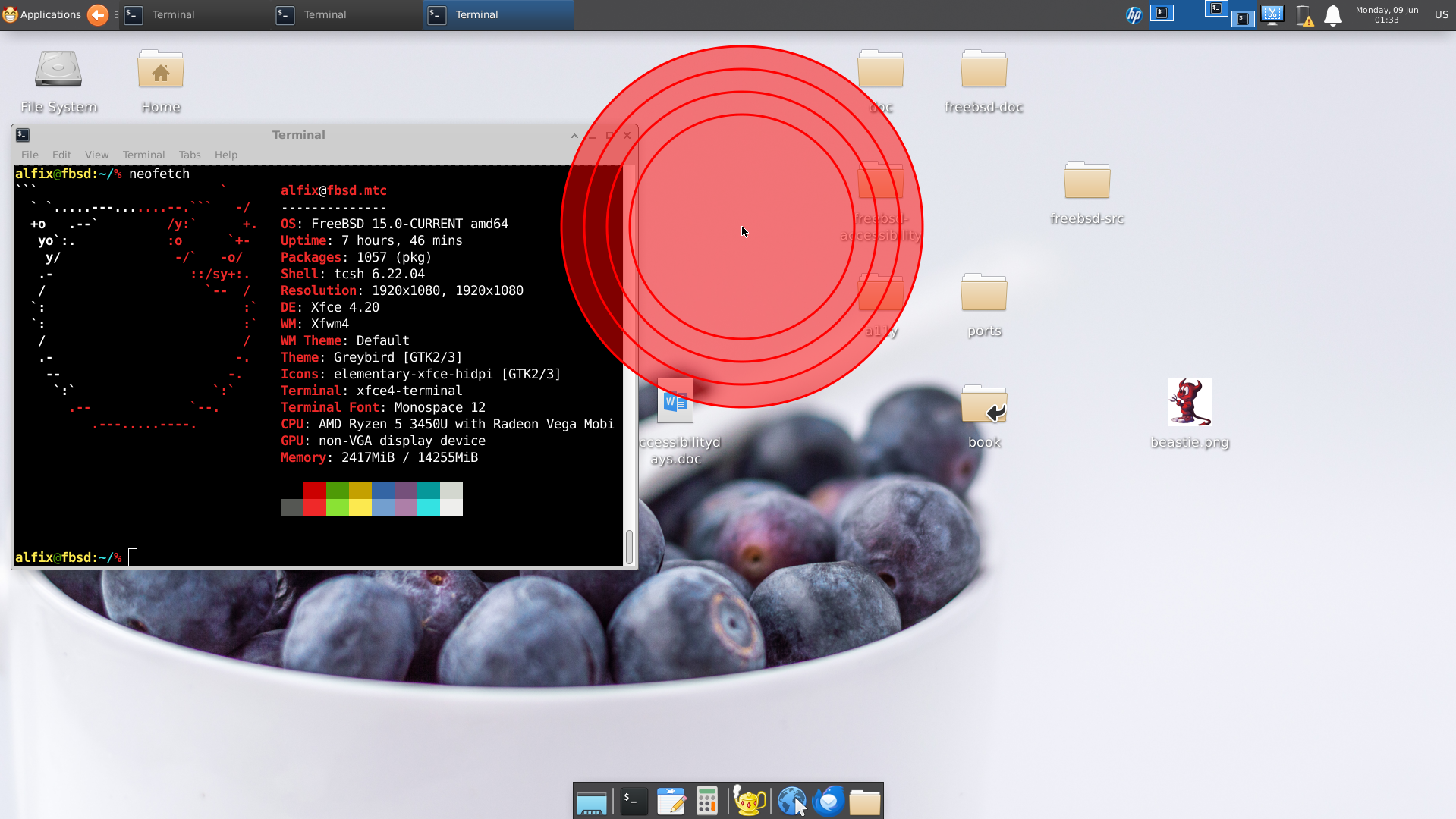The height and width of the screenshot is (819, 1456).
Task: Launch the calculator from the dock
Action: (x=707, y=802)
